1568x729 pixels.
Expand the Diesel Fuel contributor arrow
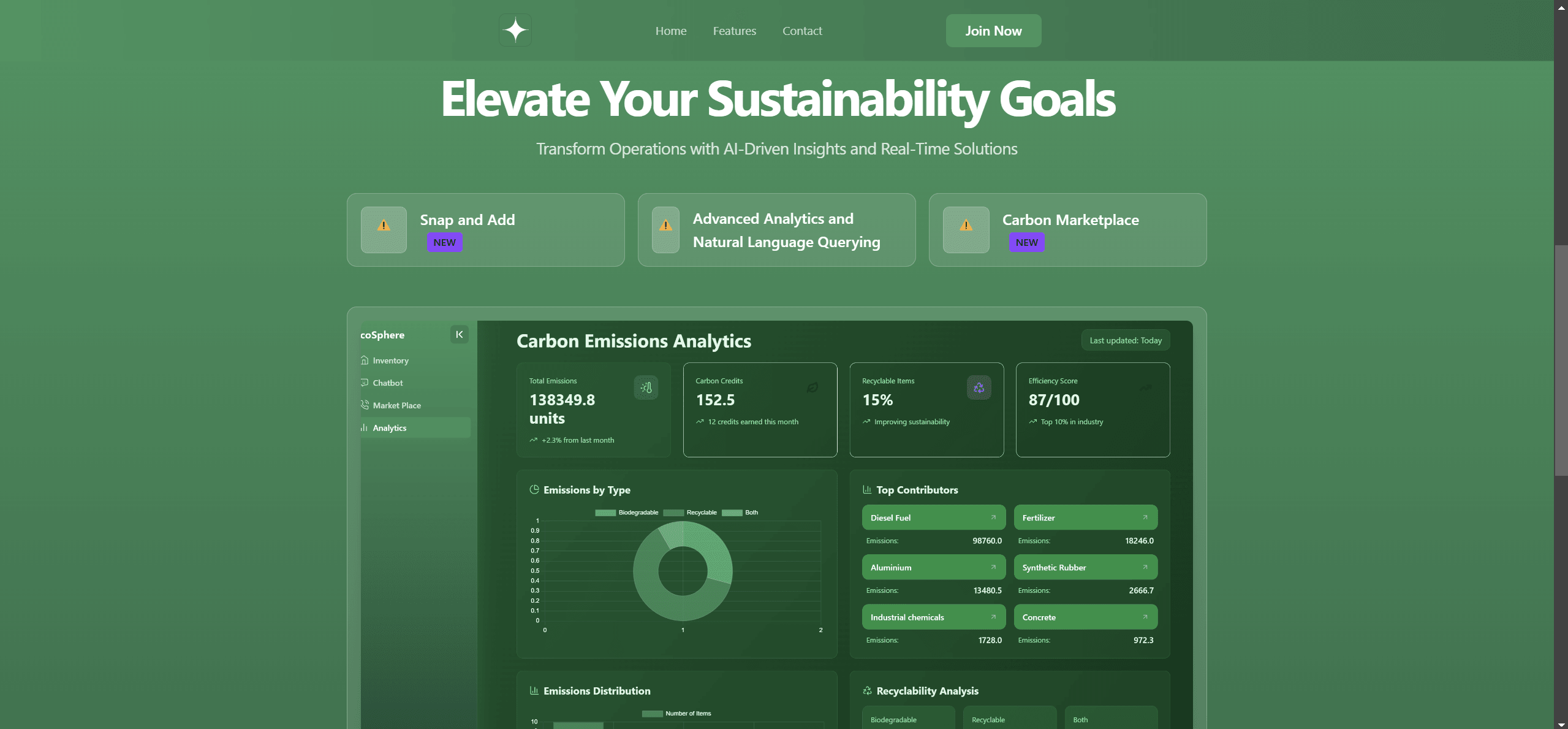click(x=993, y=517)
